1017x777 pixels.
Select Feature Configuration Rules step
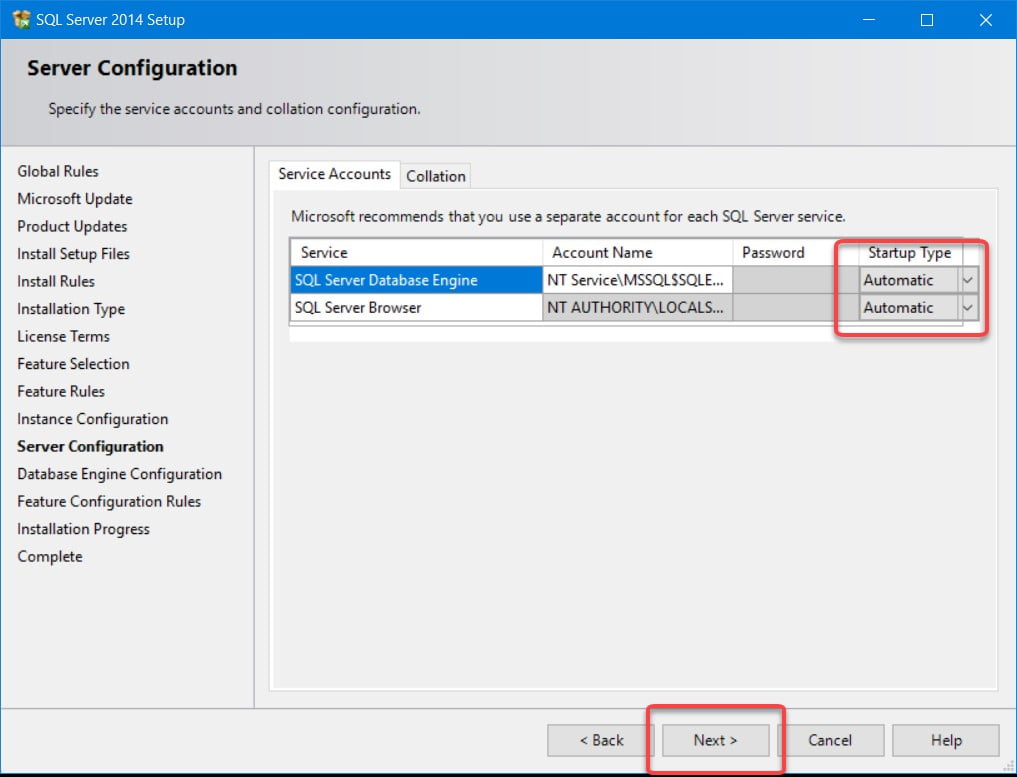tap(109, 501)
